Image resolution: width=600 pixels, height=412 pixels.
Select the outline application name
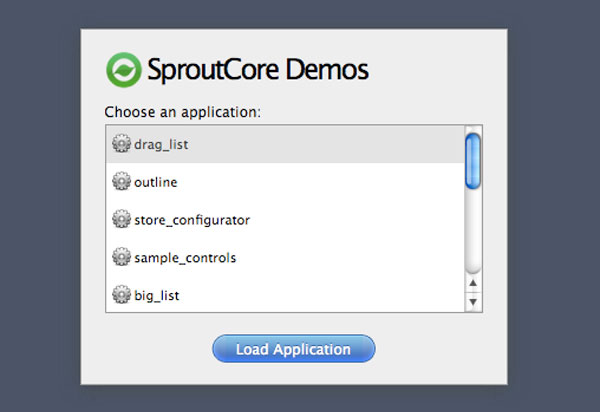coord(156,182)
